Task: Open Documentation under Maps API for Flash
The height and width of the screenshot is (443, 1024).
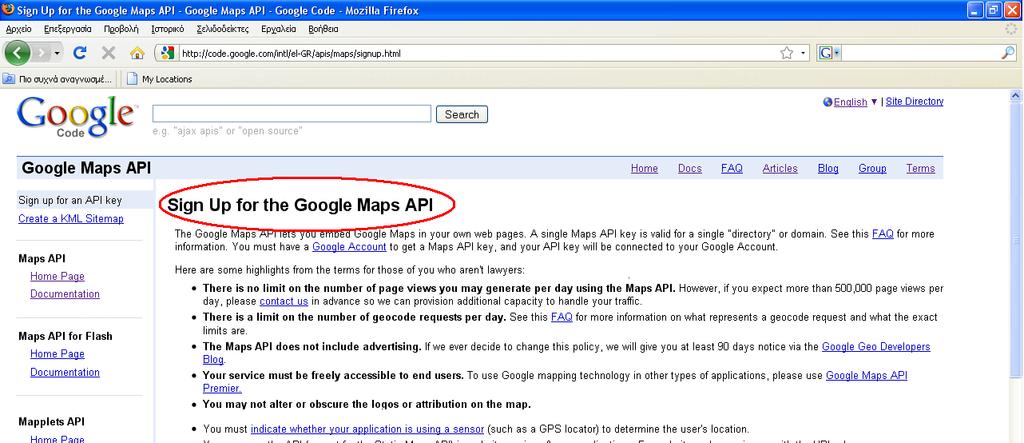Action: 65,372
